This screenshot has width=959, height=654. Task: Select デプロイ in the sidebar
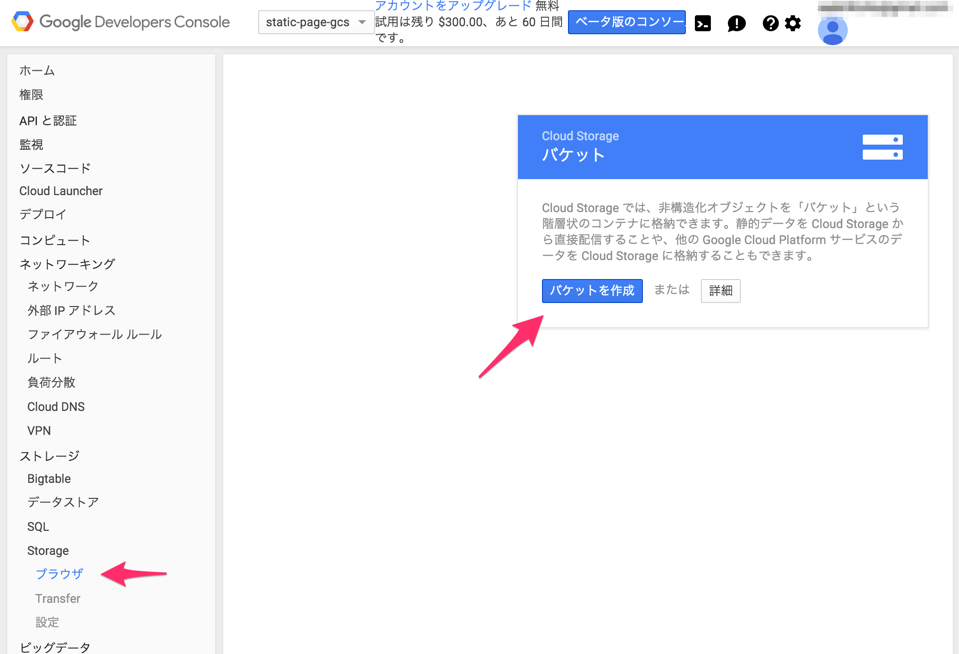[43, 214]
